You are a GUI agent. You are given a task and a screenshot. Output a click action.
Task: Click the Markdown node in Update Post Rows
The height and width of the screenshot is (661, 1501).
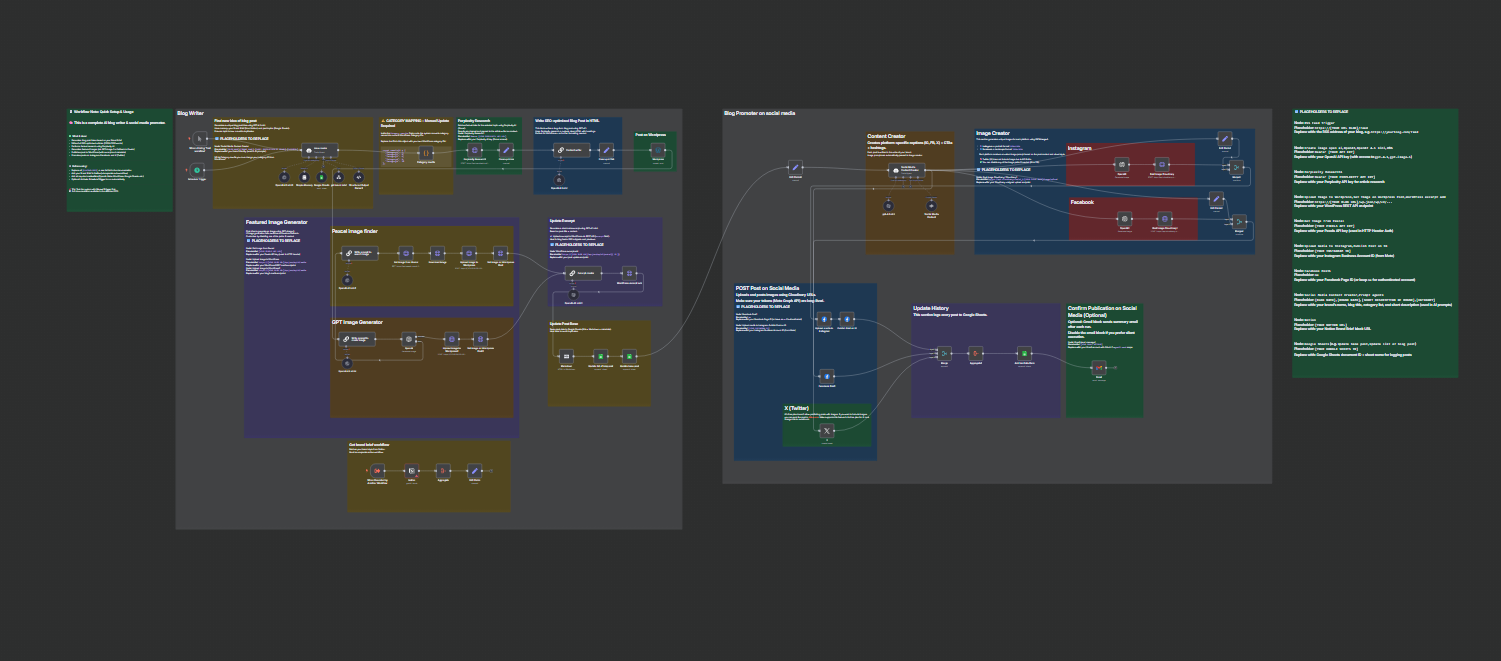(566, 356)
